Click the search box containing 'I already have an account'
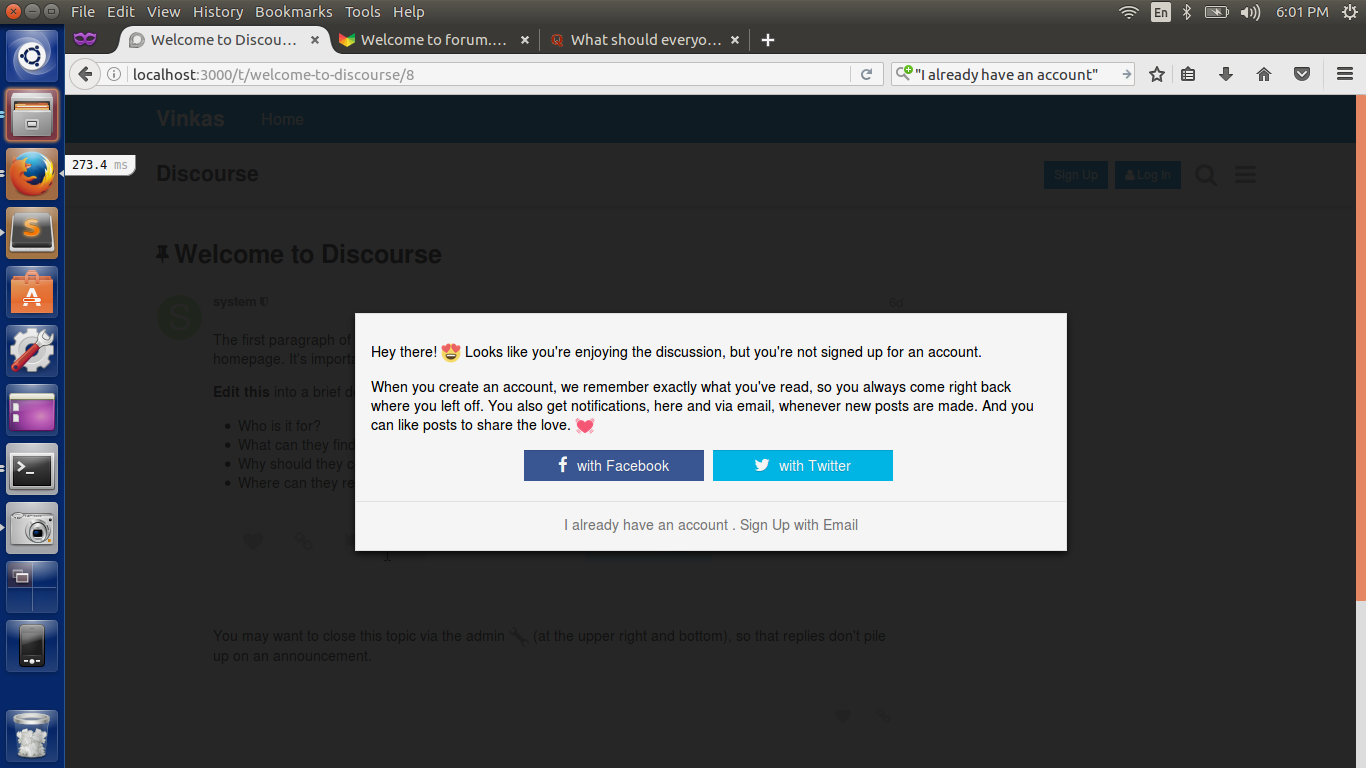1366x768 pixels. tap(1013, 74)
